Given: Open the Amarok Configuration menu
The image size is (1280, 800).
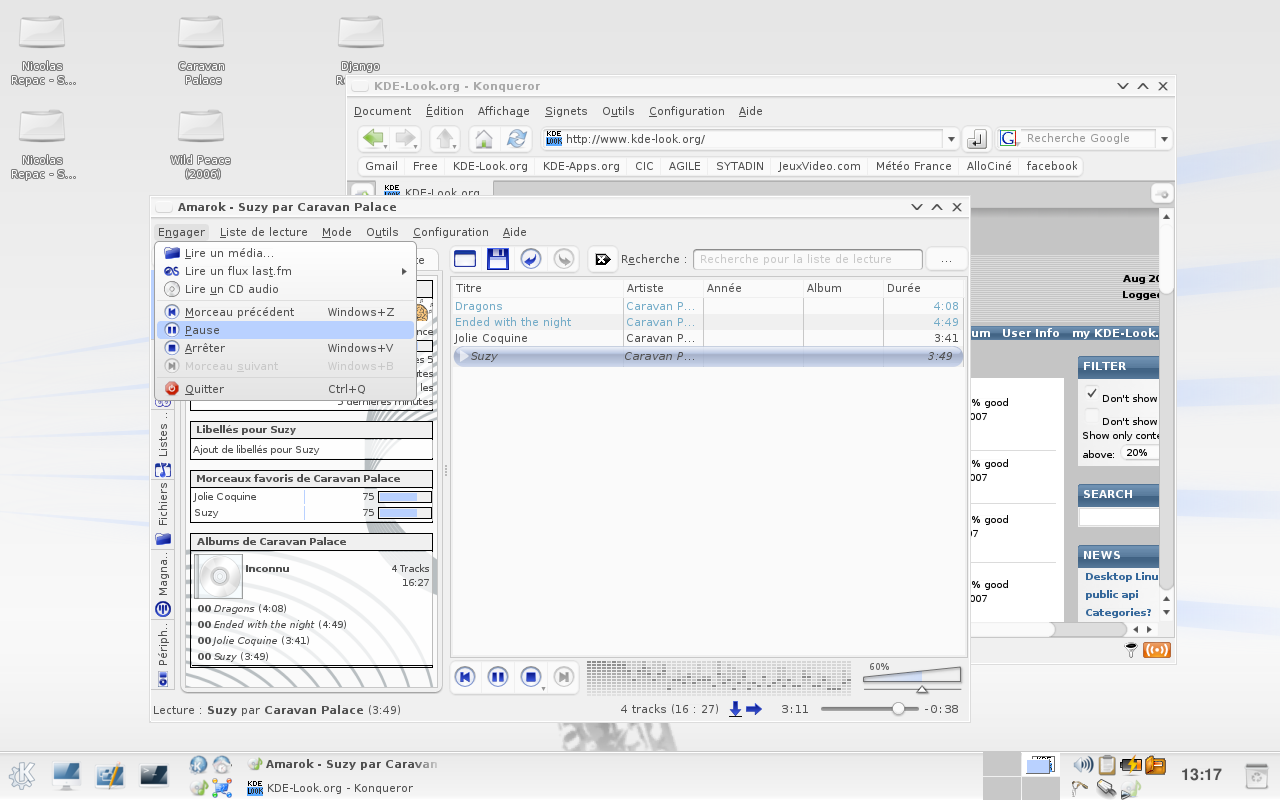Looking at the screenshot, I should coord(451,232).
